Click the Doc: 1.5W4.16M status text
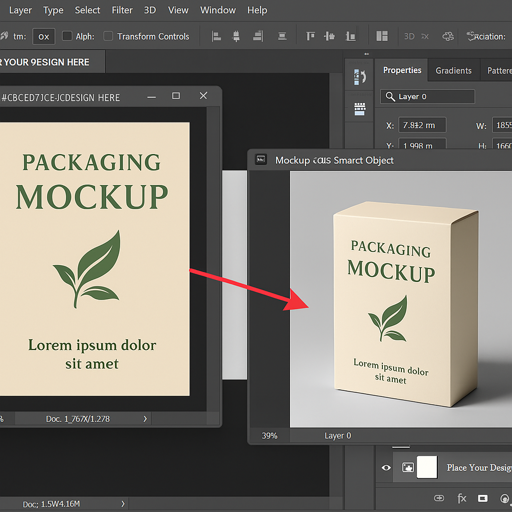 (x=51, y=504)
